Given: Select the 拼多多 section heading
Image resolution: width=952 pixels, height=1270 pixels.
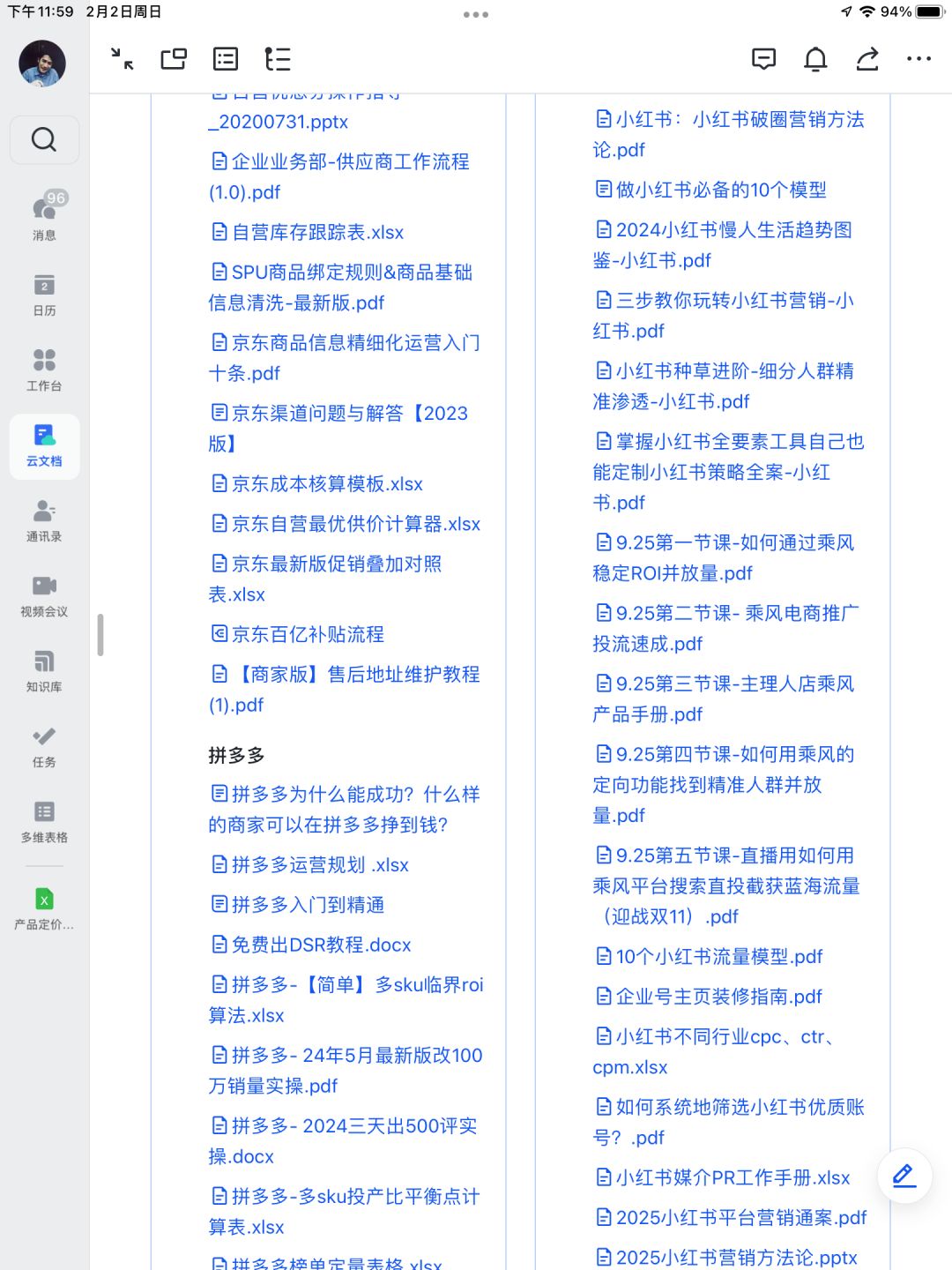Looking at the screenshot, I should 236,755.
